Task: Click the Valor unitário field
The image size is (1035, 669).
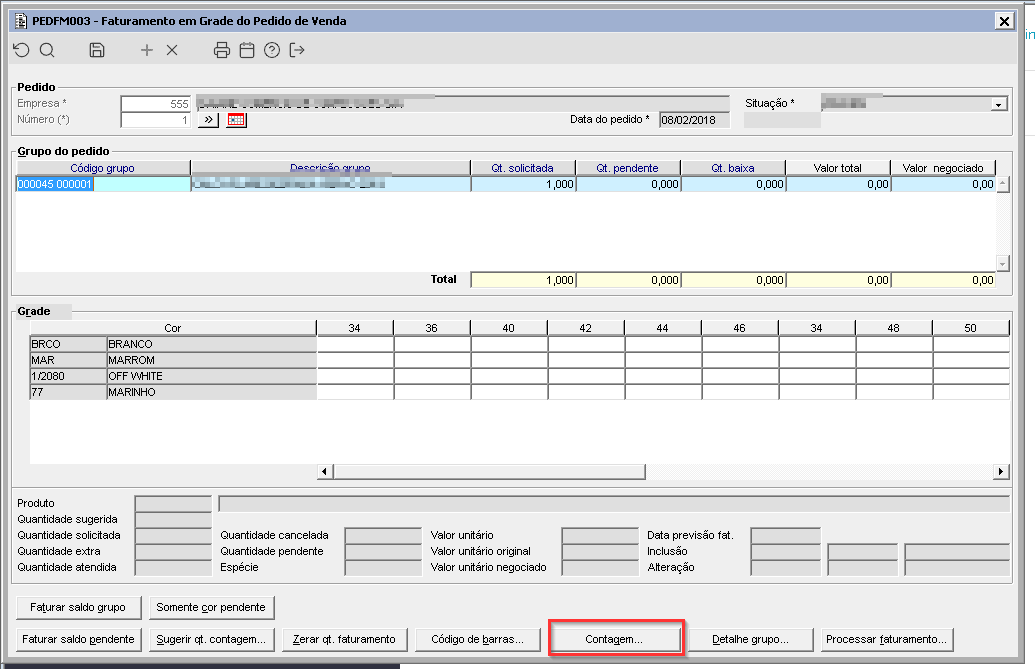Action: click(x=600, y=536)
